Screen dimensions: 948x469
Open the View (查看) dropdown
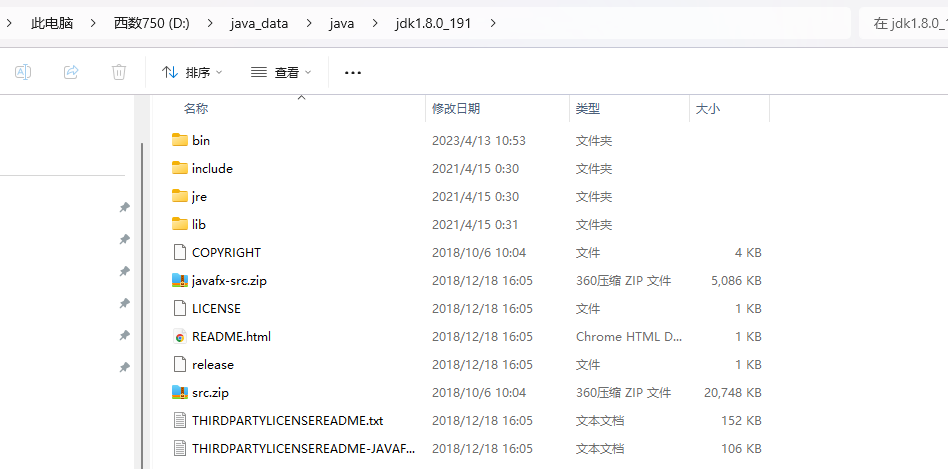coord(281,73)
